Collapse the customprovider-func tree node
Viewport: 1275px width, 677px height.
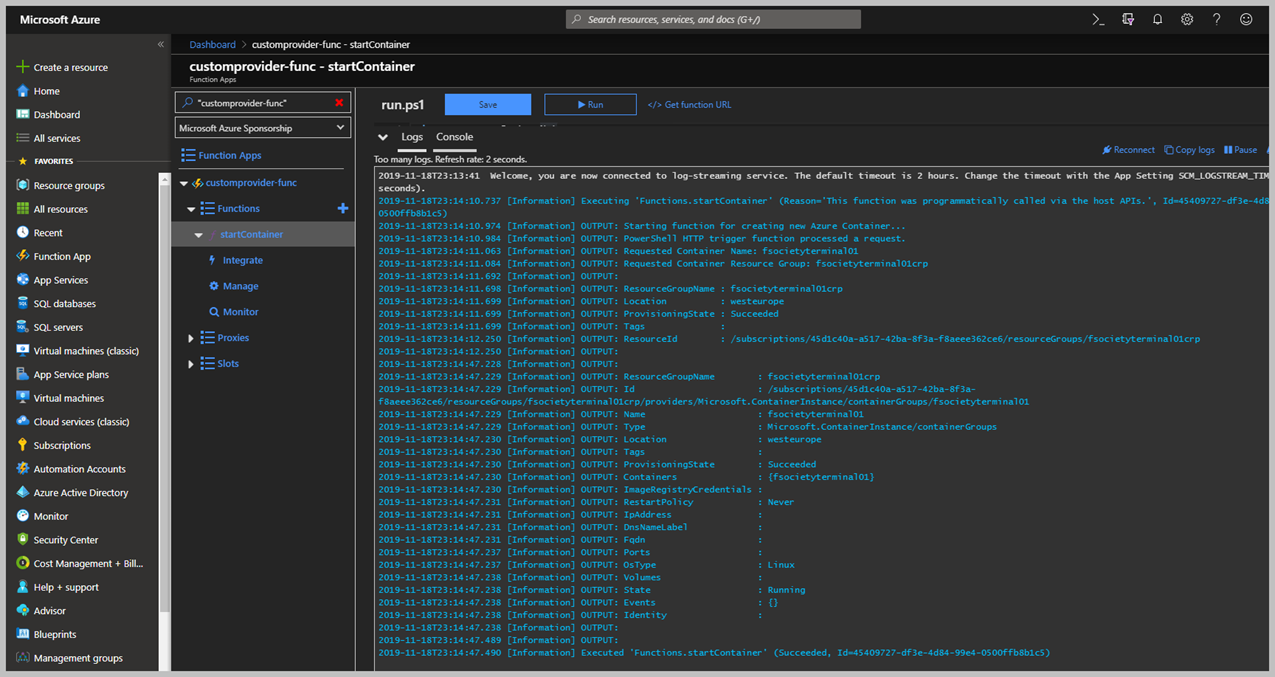[184, 184]
